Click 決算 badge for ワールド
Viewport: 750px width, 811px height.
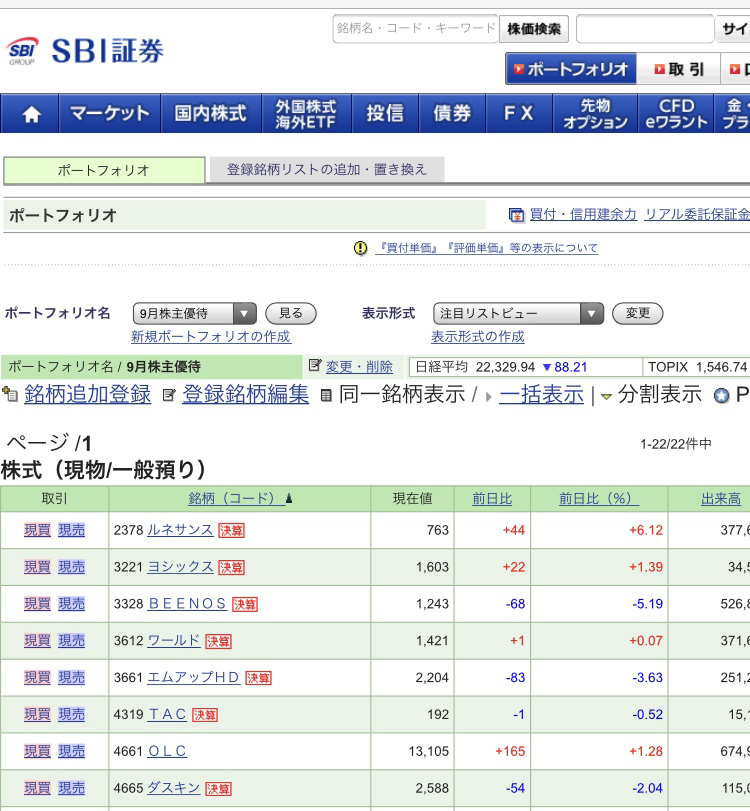[x=218, y=641]
